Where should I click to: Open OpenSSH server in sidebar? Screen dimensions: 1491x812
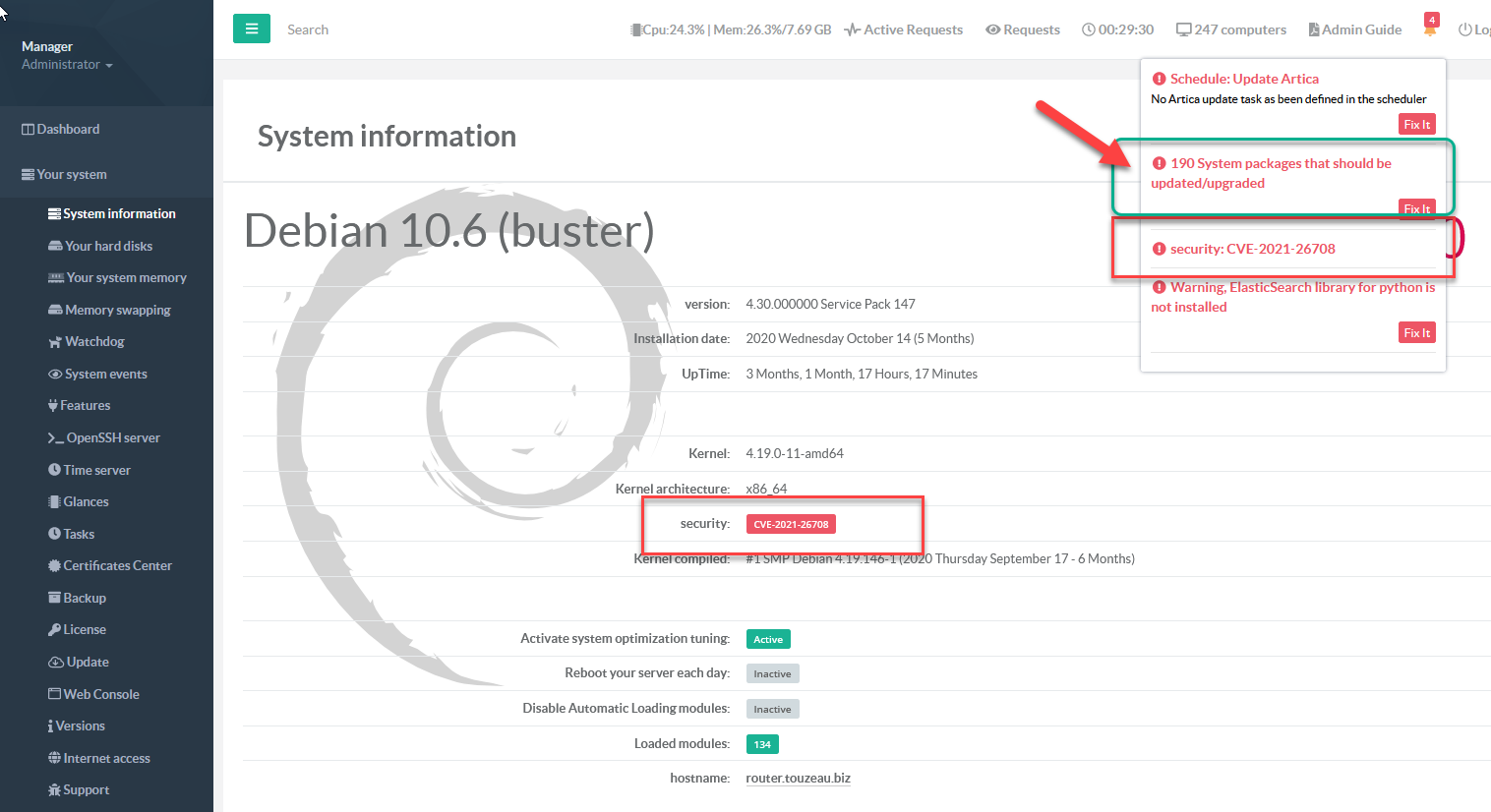coord(112,437)
